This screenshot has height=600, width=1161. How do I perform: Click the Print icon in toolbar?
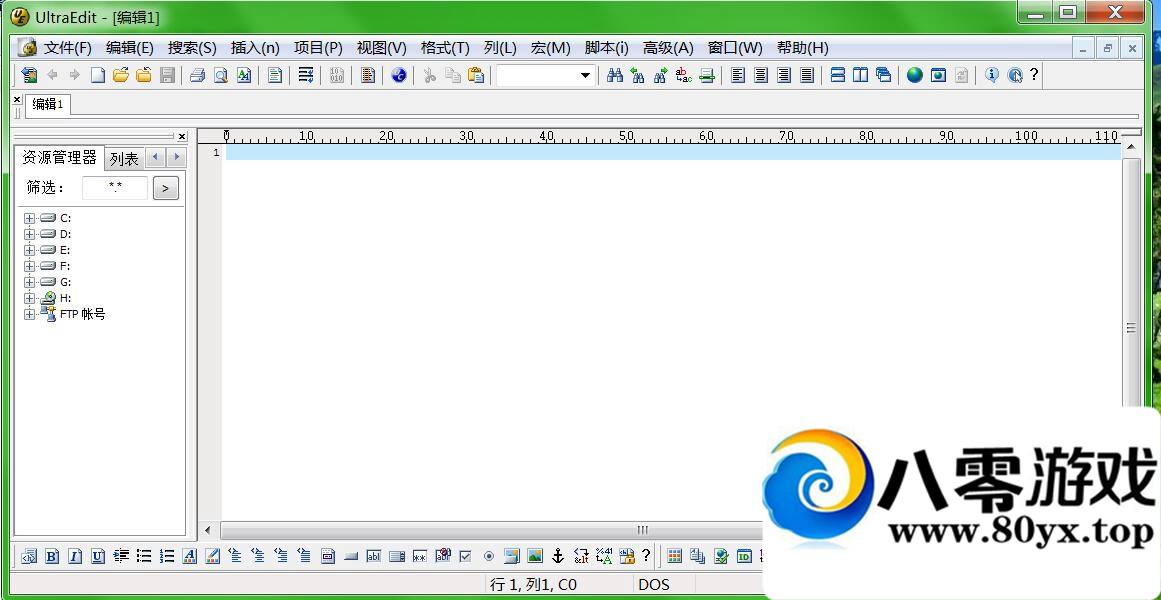point(197,75)
